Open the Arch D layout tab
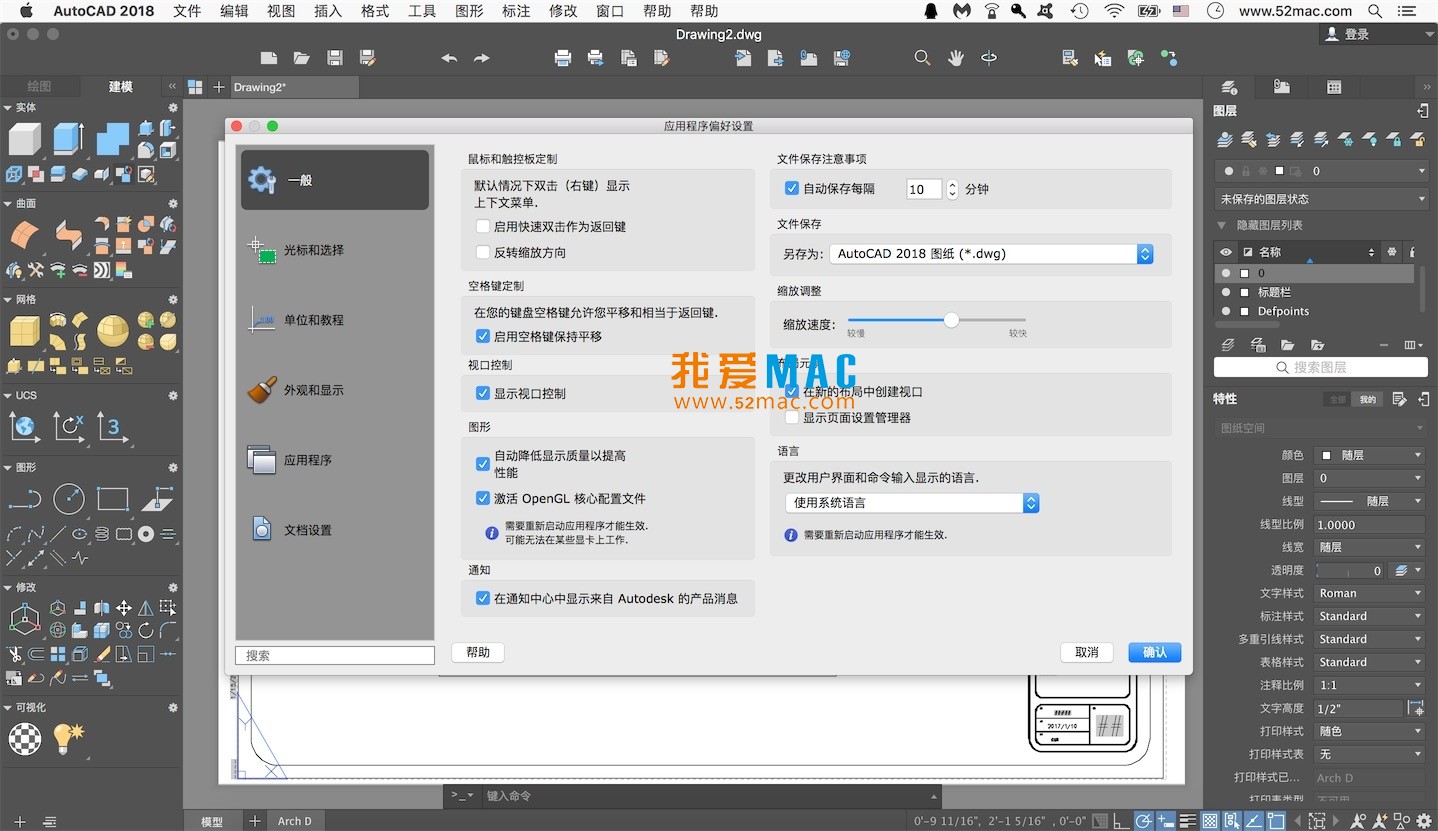Screen dimensions: 1438x831 [x=295, y=821]
